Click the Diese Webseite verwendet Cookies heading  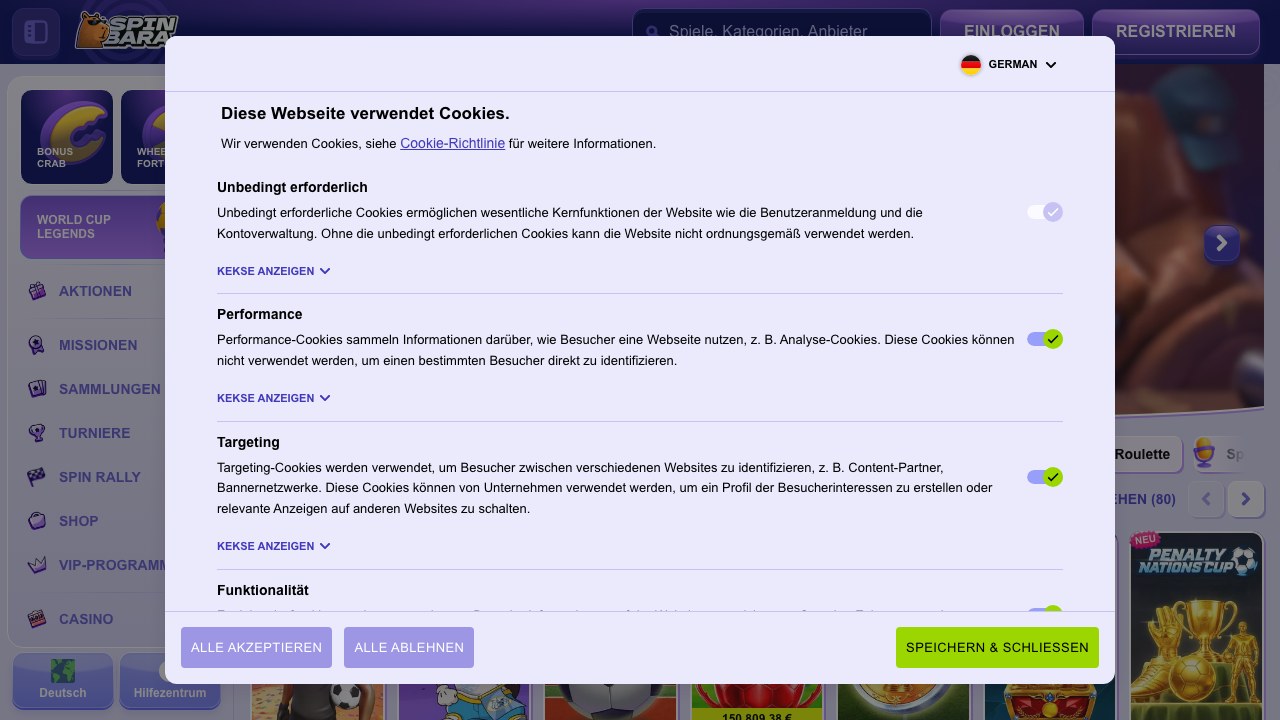click(365, 114)
